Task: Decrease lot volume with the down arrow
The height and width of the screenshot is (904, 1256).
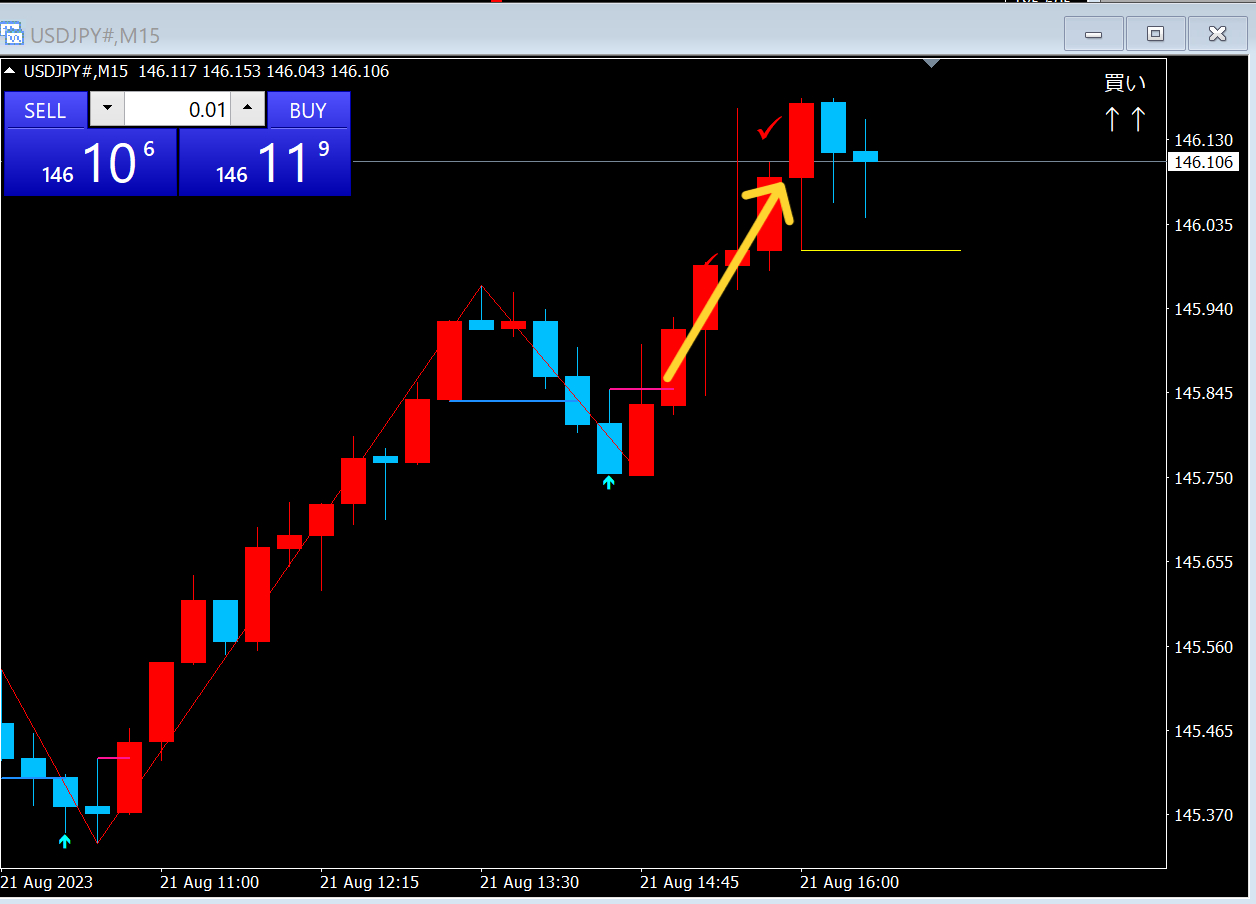Action: tap(107, 109)
